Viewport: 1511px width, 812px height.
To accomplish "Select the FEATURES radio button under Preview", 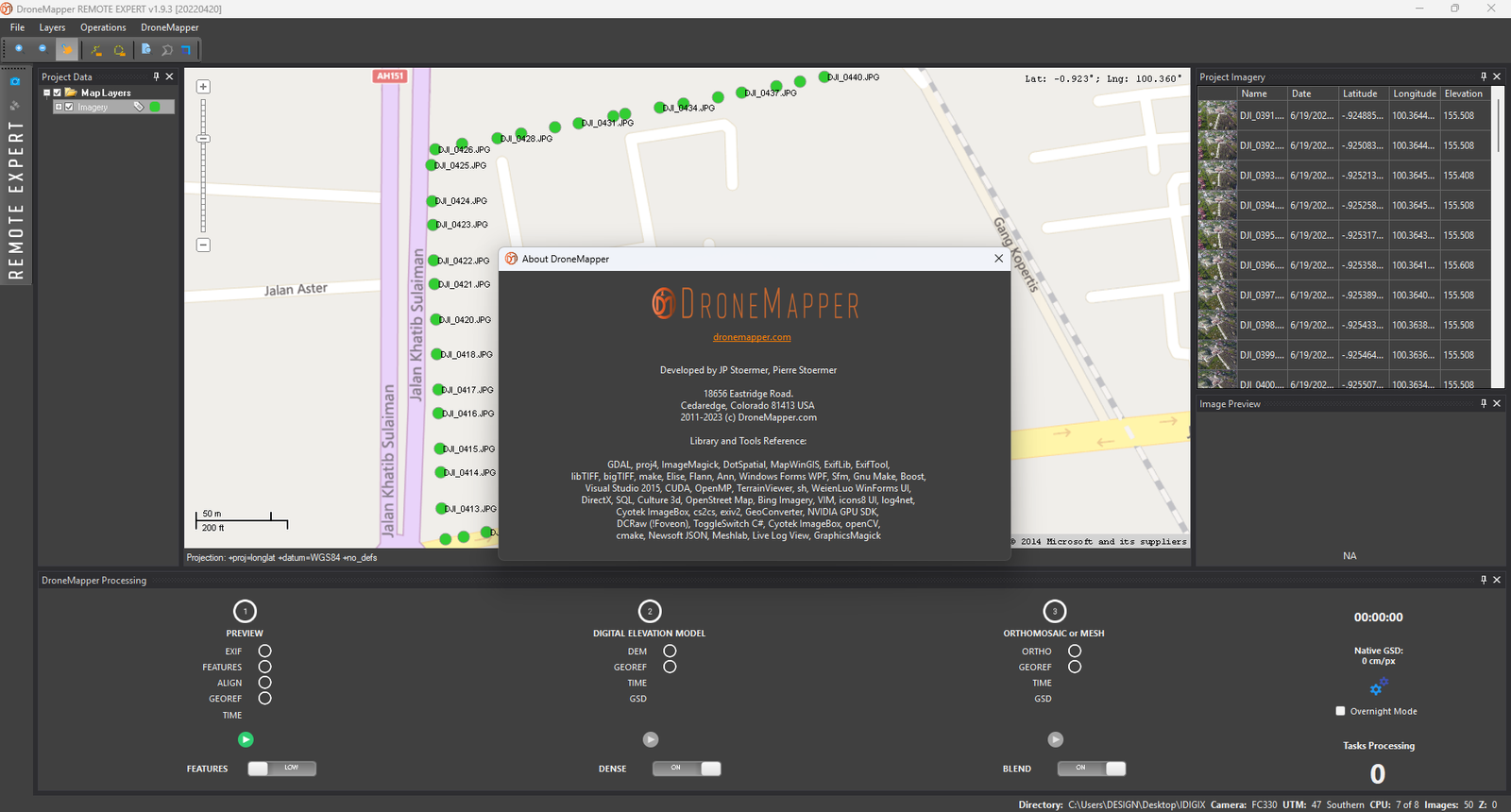I will 265,667.
